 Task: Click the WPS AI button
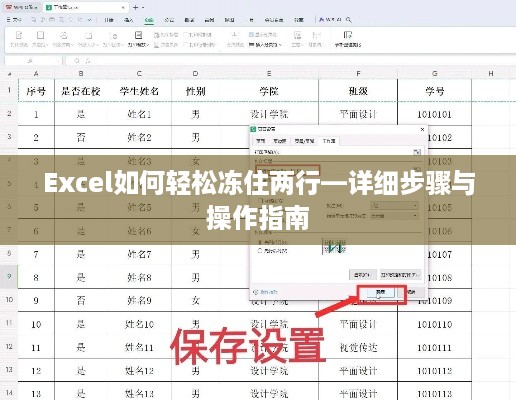[330, 20]
